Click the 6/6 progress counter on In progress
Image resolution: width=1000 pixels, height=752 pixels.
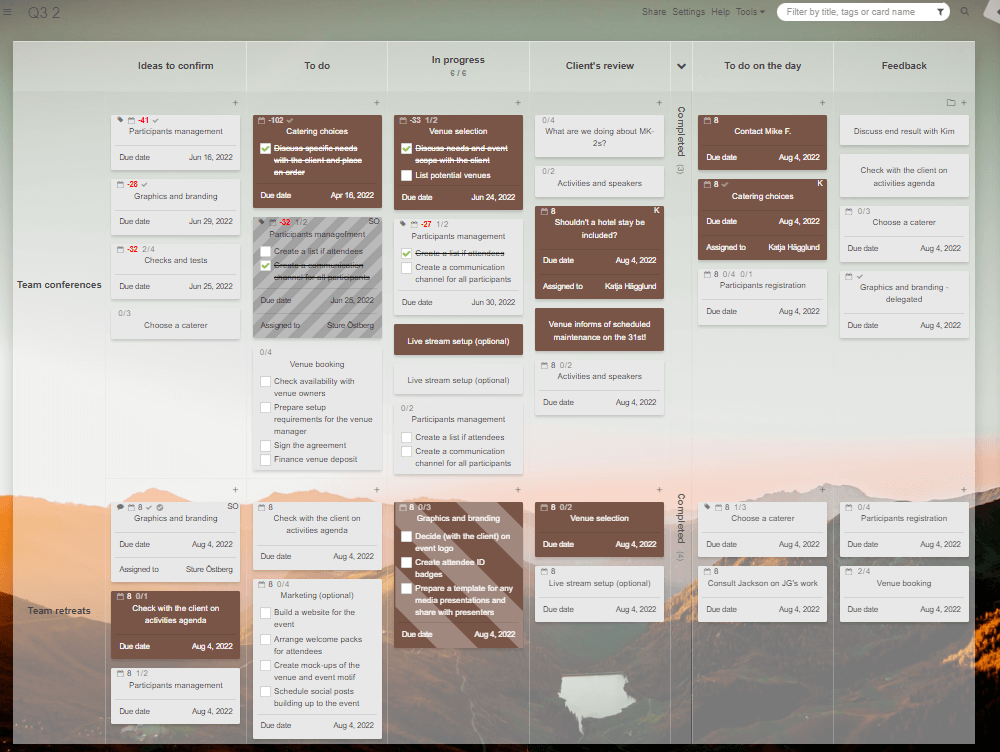point(458,71)
